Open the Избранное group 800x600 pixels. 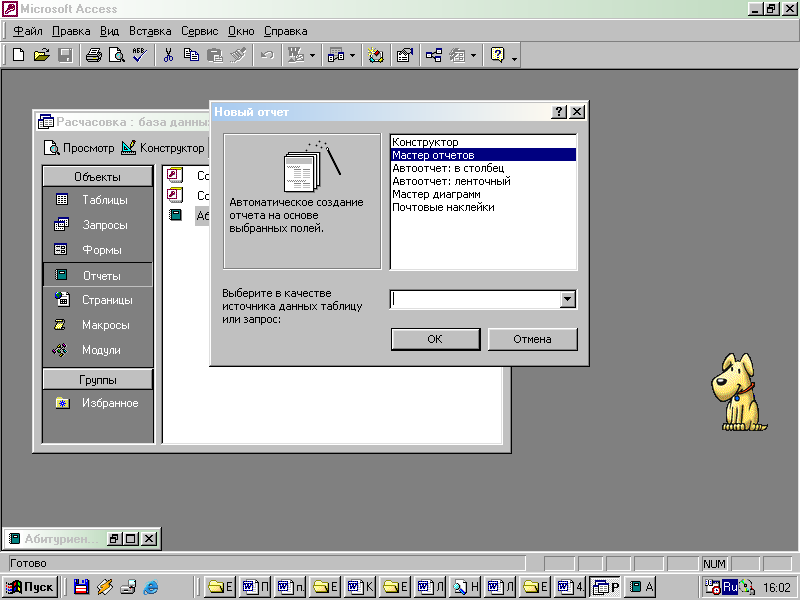pos(97,403)
